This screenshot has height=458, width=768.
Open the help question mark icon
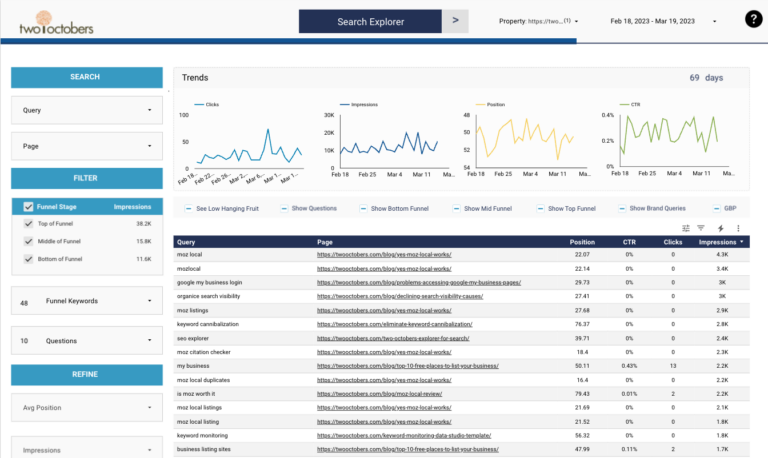pyautogui.click(x=753, y=19)
